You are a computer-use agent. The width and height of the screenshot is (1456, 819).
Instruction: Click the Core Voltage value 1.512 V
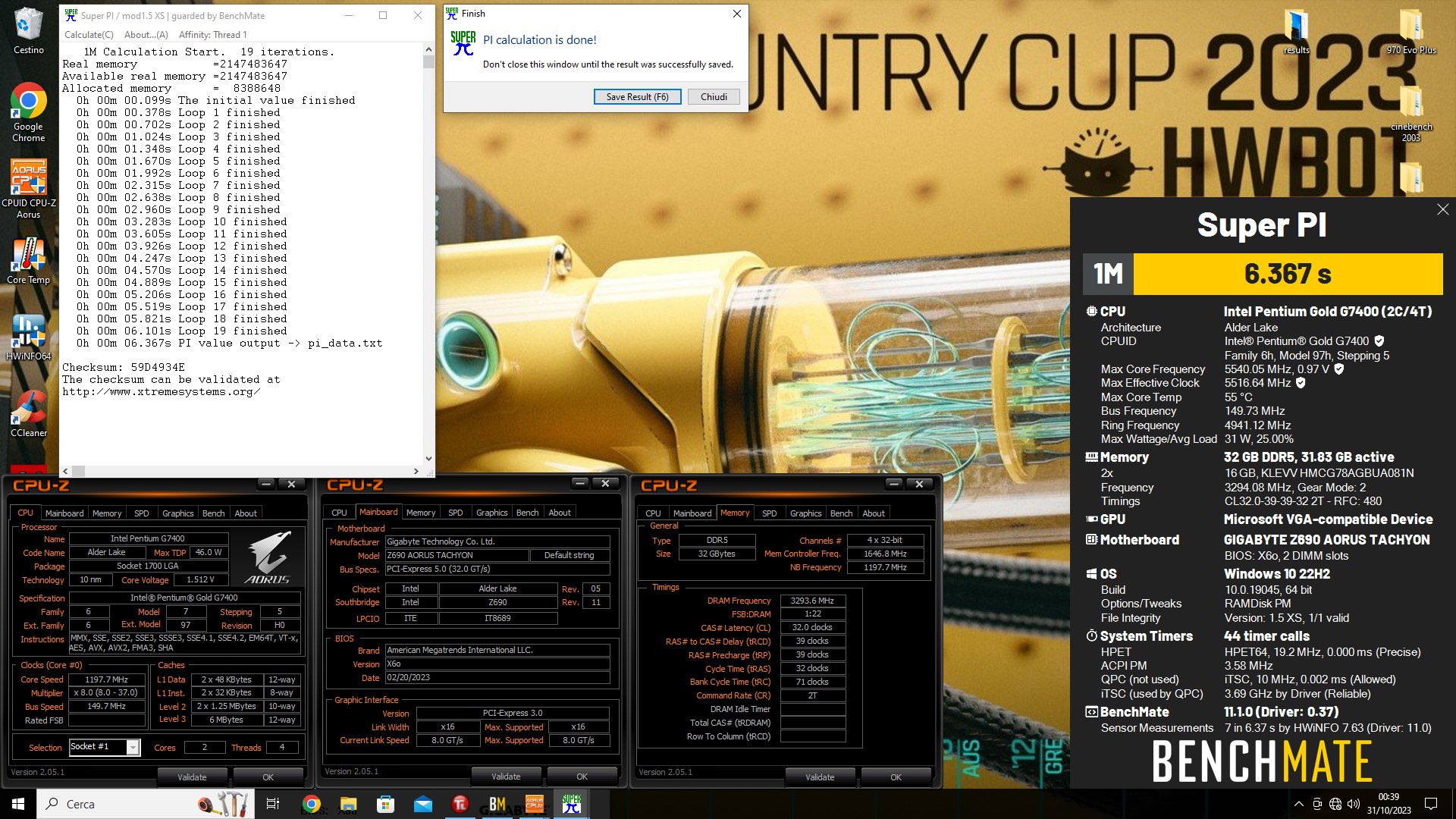[x=200, y=580]
